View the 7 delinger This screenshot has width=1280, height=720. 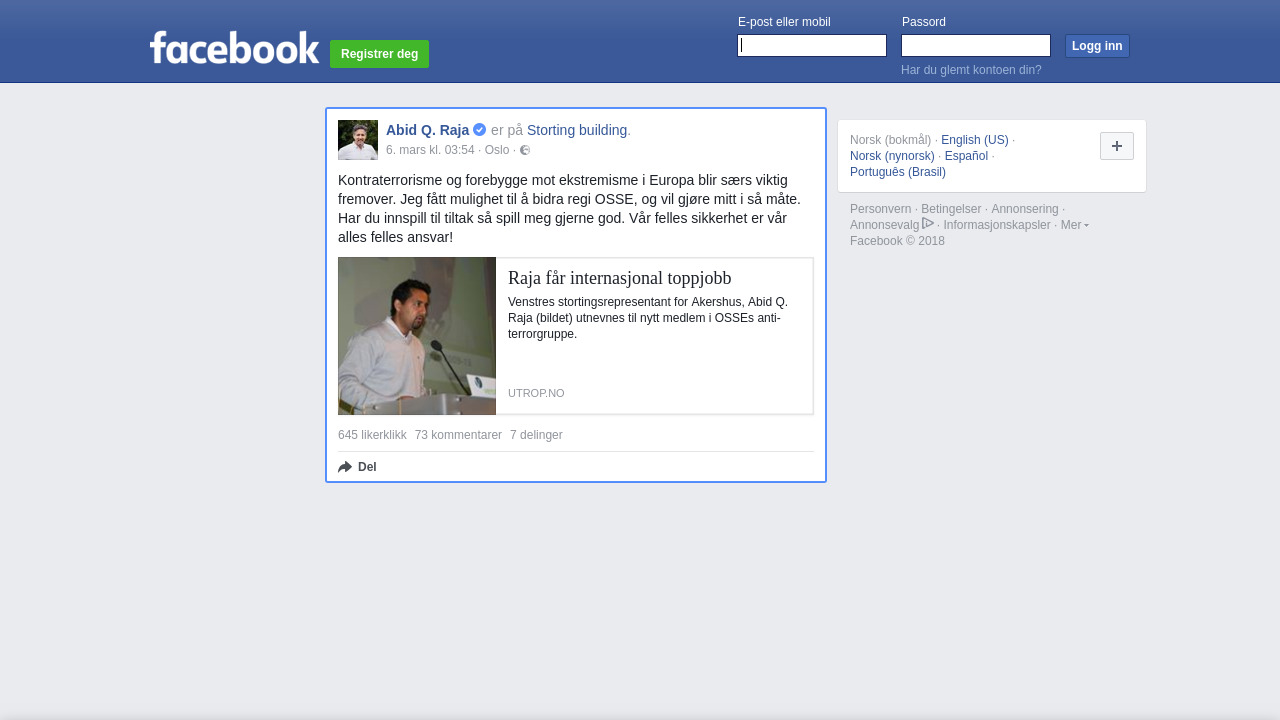(x=536, y=435)
